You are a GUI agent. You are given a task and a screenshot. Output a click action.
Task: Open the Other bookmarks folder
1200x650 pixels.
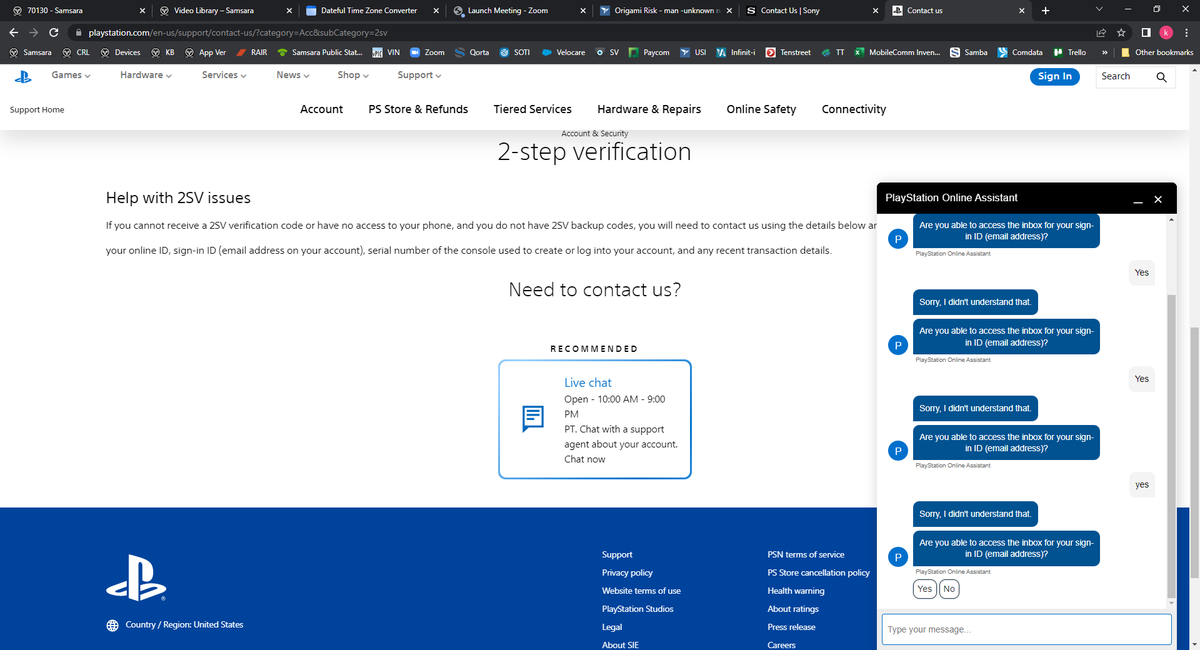coord(1158,52)
